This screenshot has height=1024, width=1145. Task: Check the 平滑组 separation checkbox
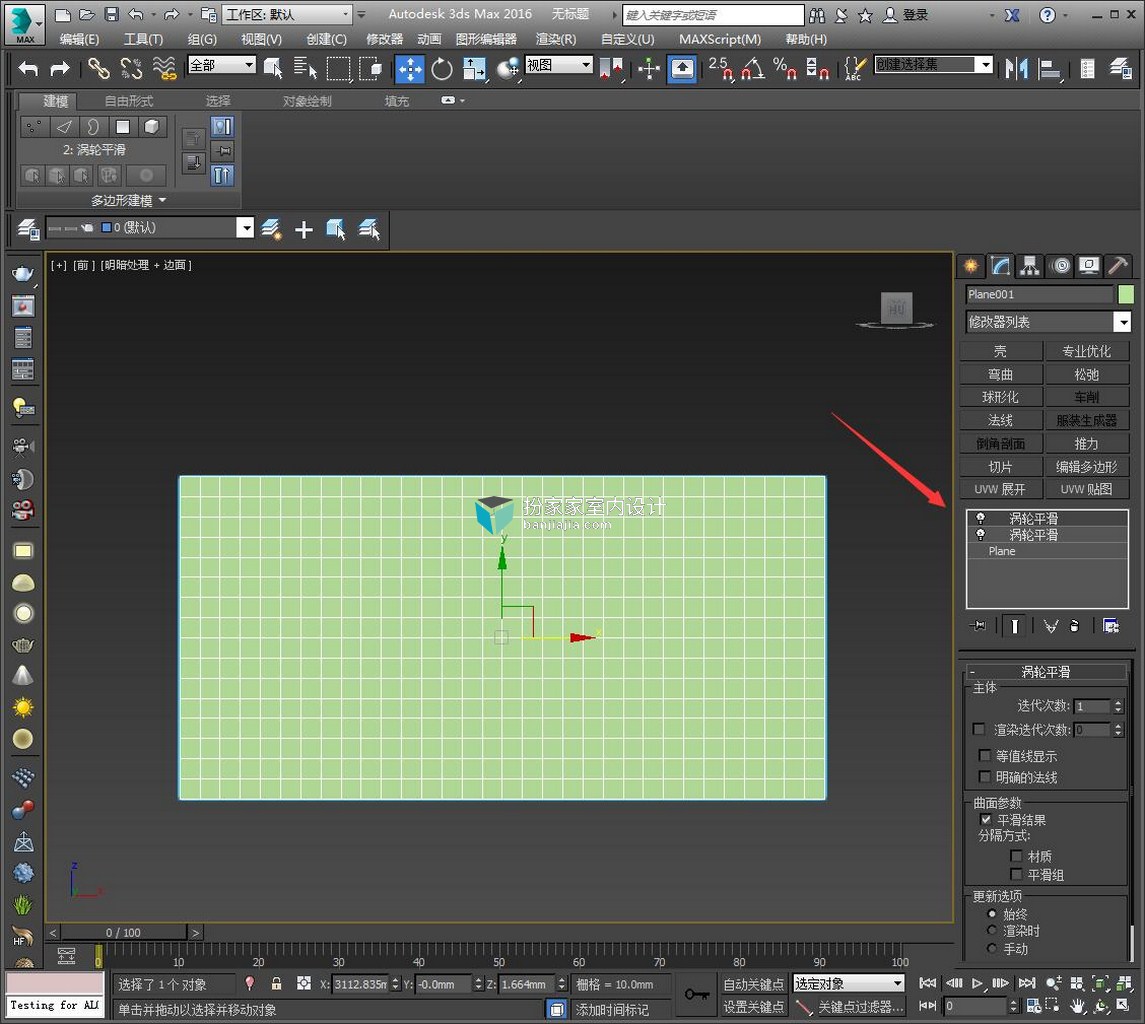coord(1016,874)
